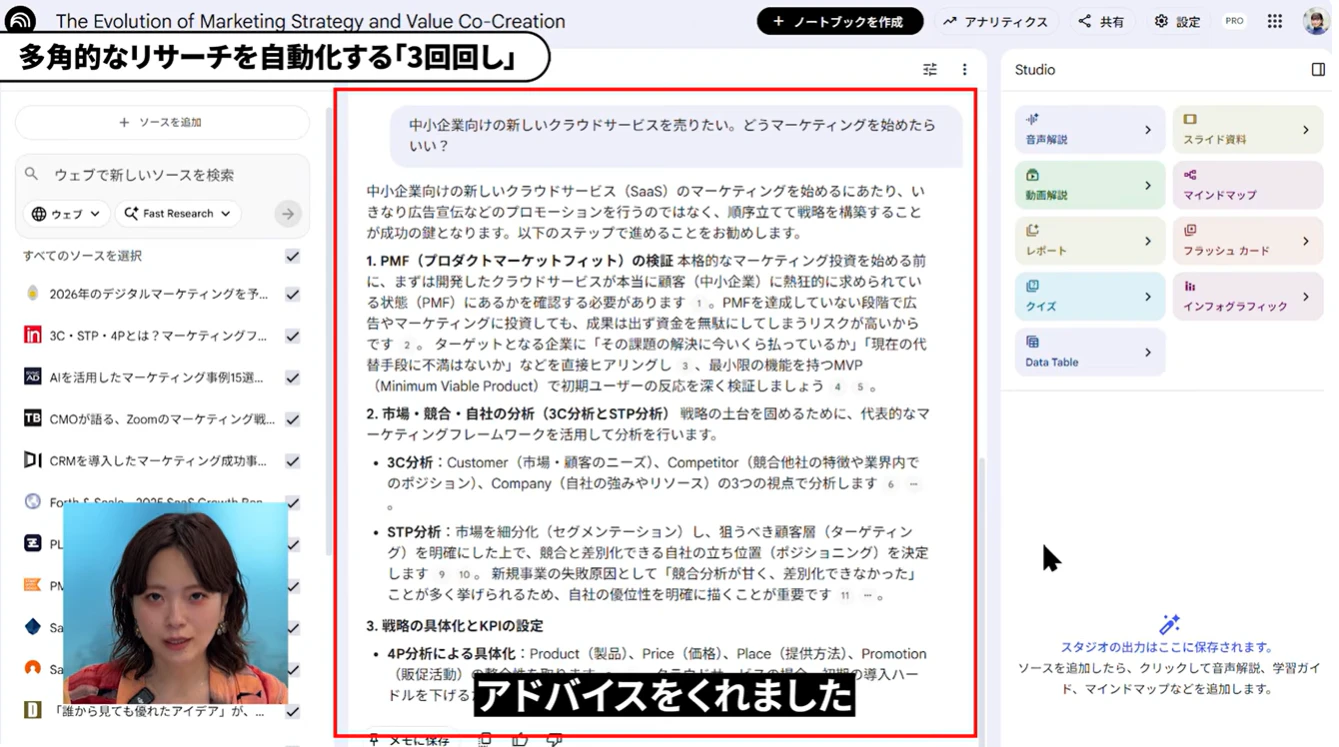Image resolution: width=1339 pixels, height=747 pixels.
Task: Uncheck the Forth & Scale source checkbox
Action: (293, 503)
